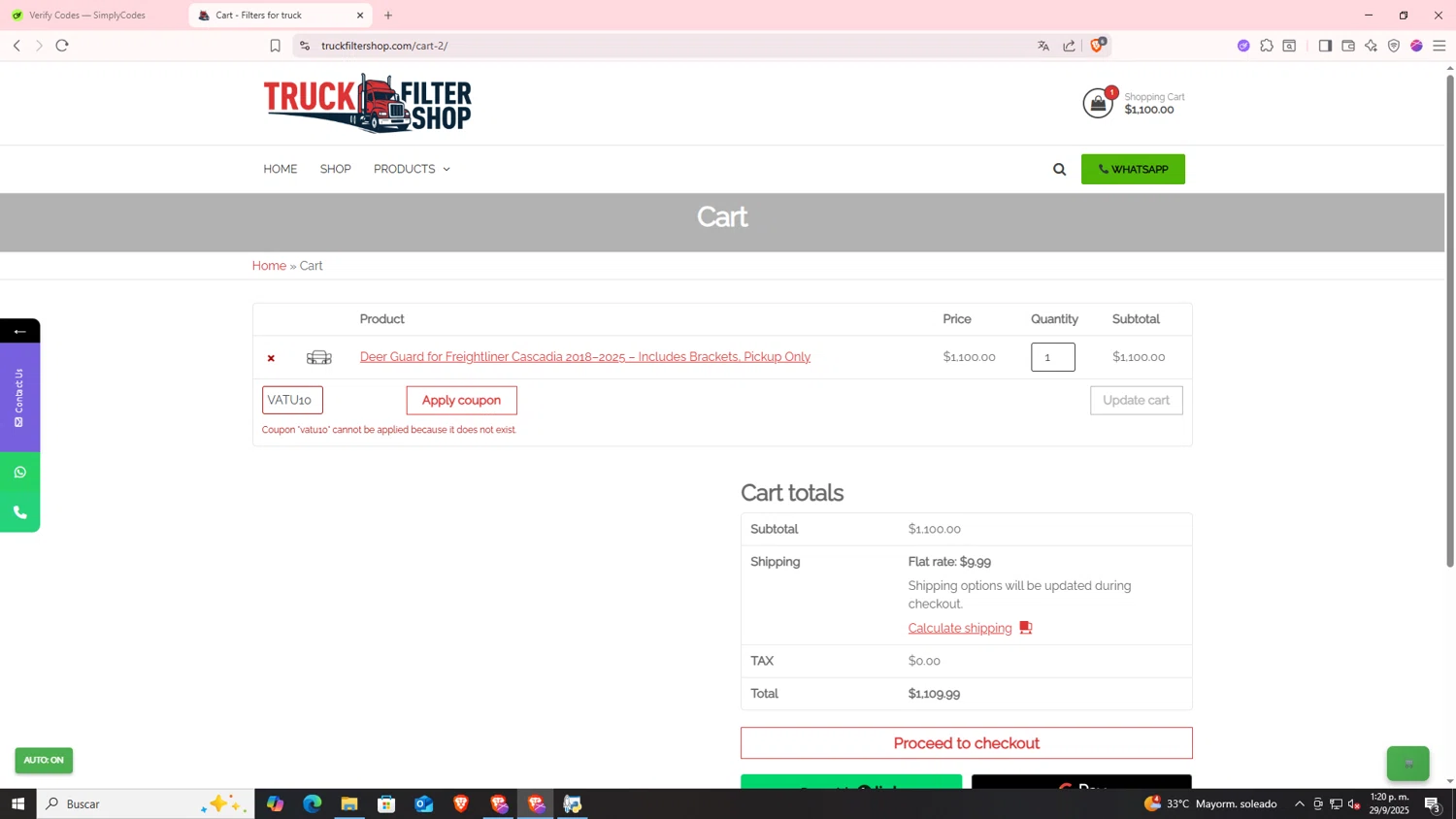Collapse the side contact panel arrow
Screen dimensions: 1456x819
point(19,331)
